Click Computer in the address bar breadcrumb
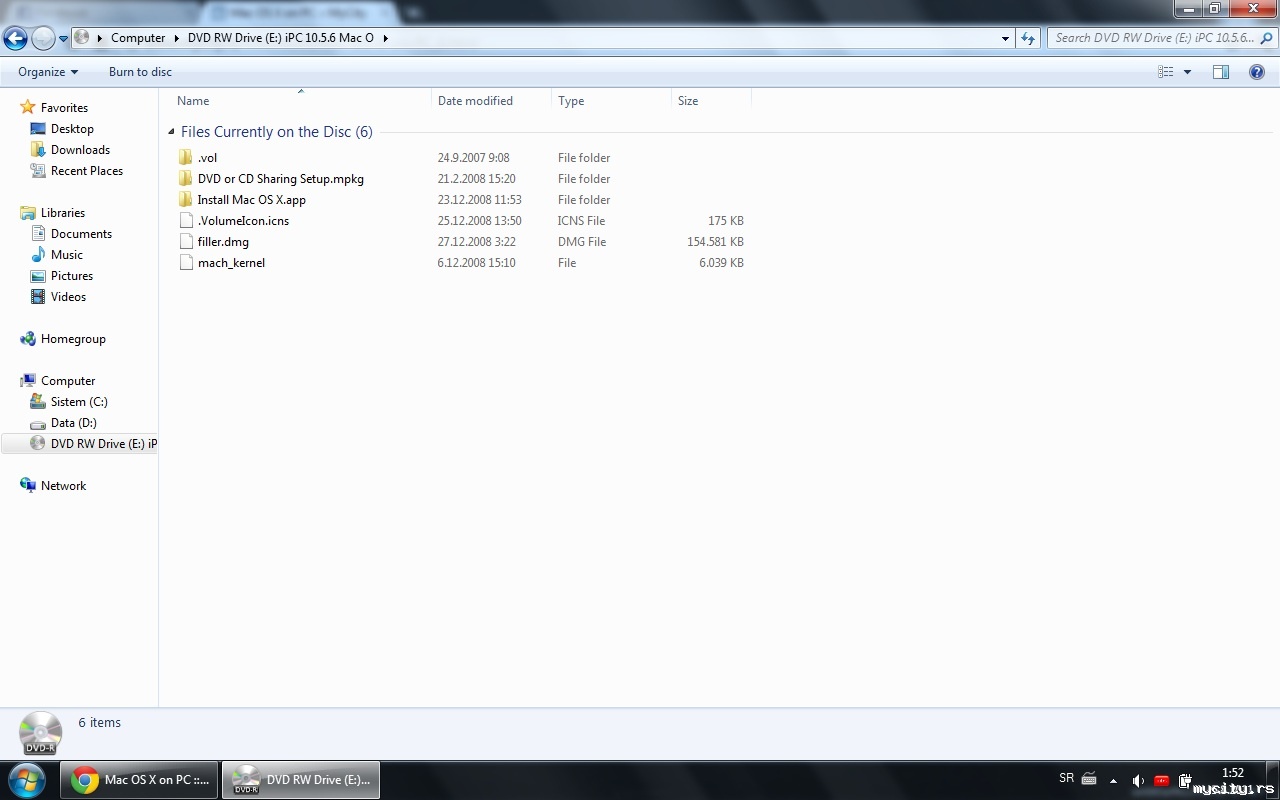 click(138, 38)
